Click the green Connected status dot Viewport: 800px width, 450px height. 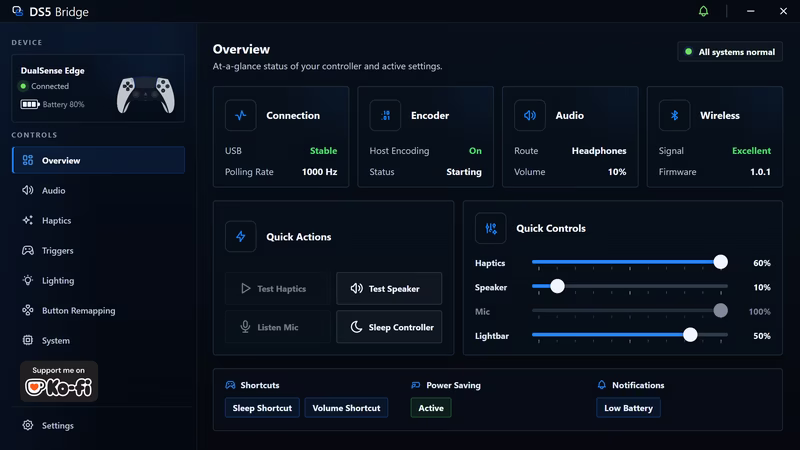23,86
